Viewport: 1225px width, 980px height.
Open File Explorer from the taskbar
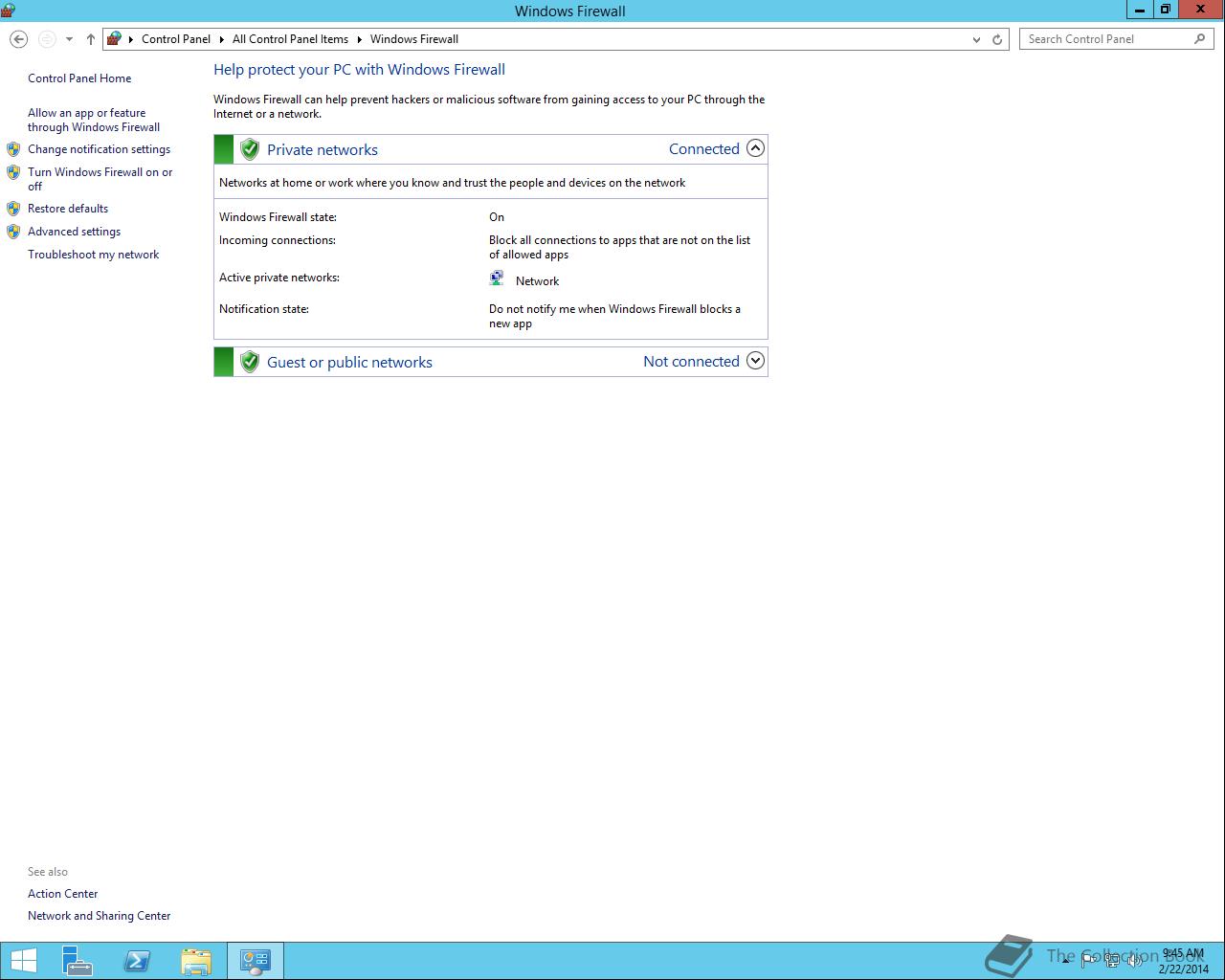tap(196, 961)
